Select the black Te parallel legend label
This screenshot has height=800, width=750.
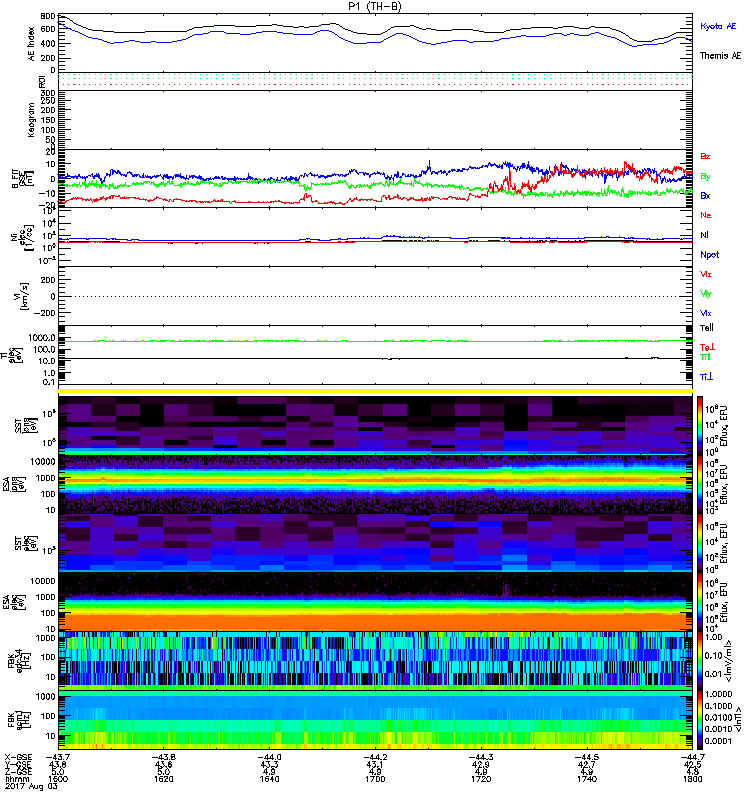[x=707, y=328]
